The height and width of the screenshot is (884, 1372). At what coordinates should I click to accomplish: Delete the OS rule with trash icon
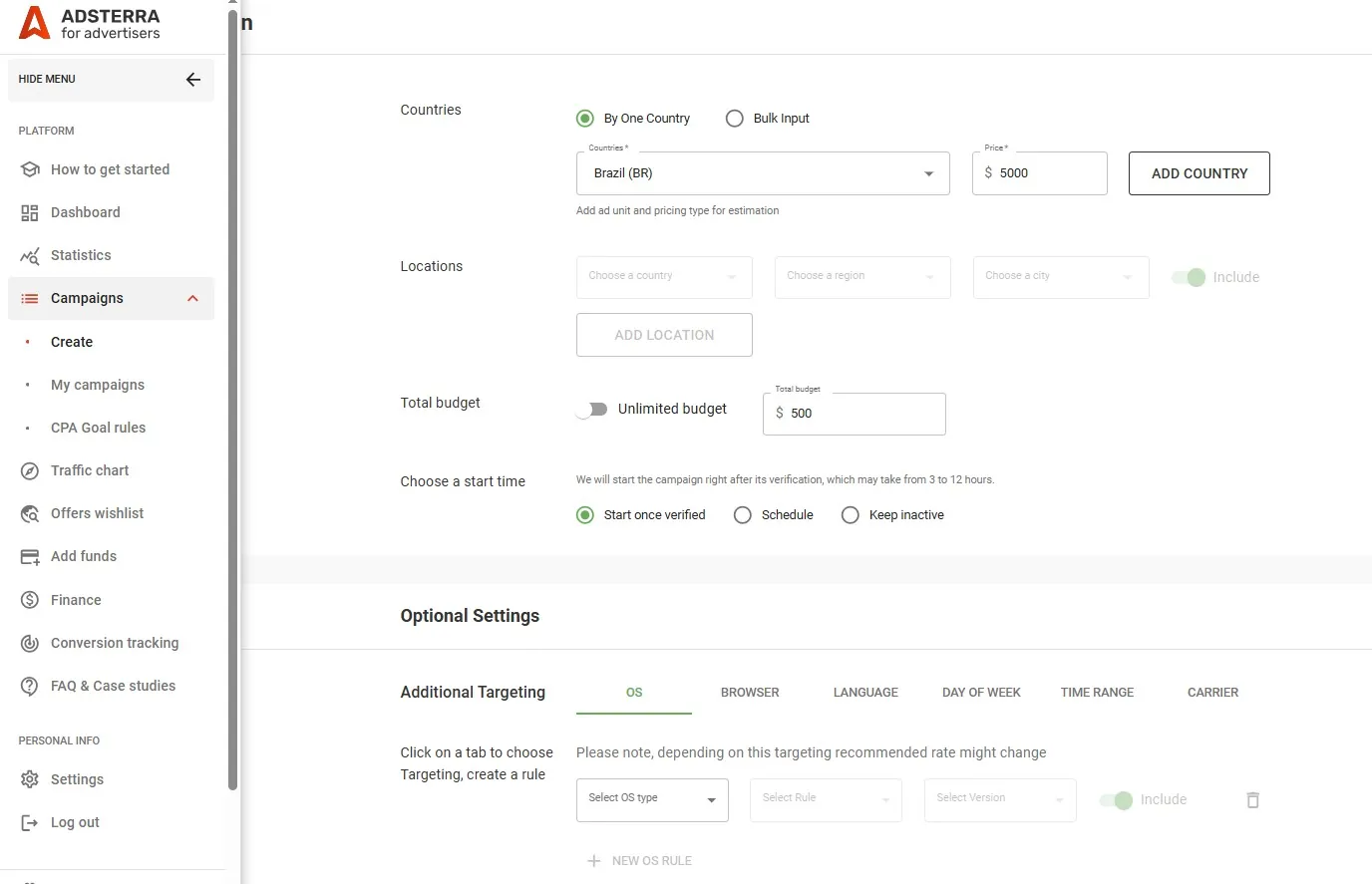pos(1253,800)
